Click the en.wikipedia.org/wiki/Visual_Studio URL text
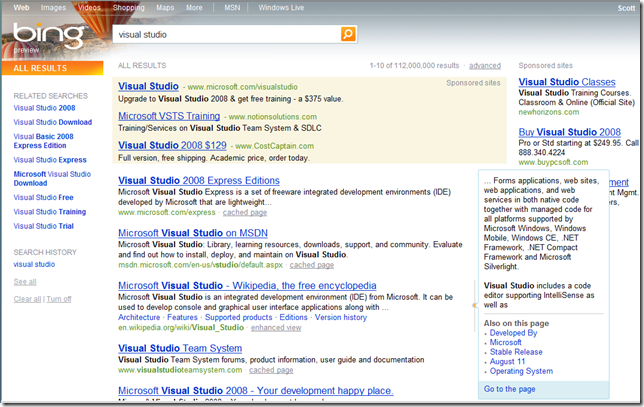The image size is (644, 407). [181, 328]
